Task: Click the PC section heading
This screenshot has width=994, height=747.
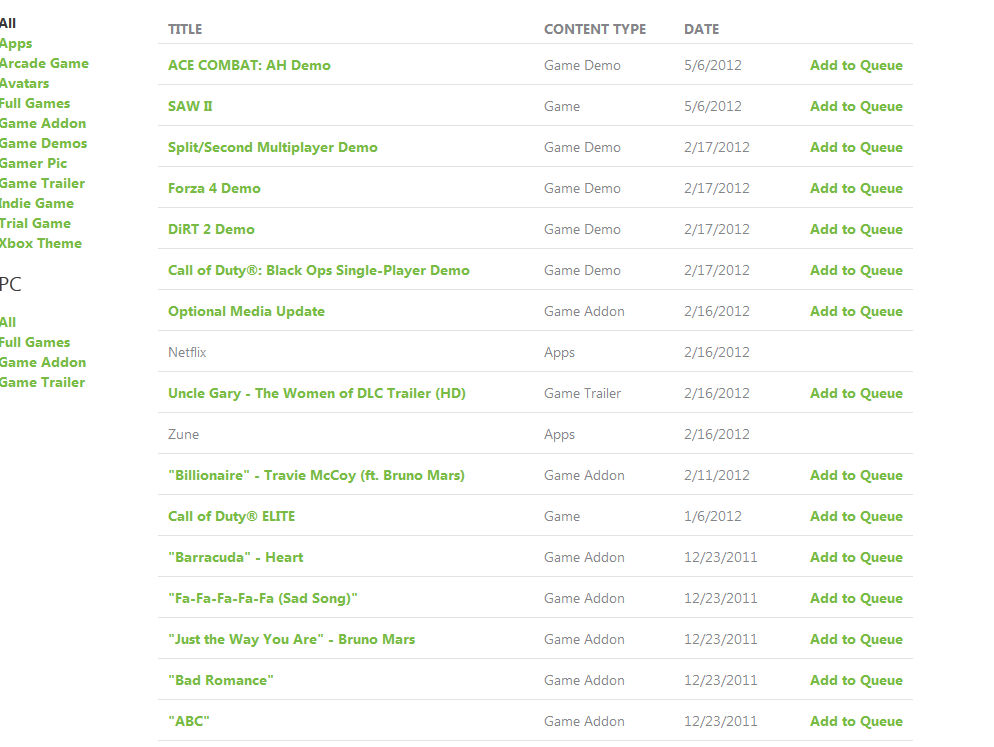Action: tap(10, 284)
